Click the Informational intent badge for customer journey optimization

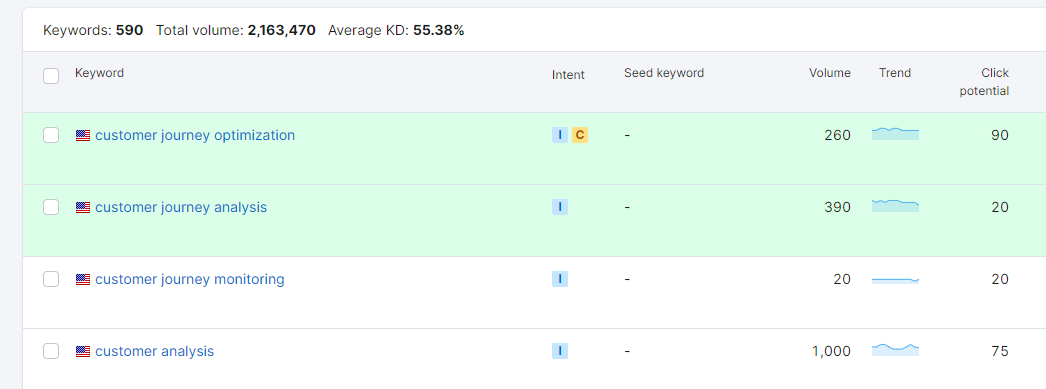[x=560, y=135]
